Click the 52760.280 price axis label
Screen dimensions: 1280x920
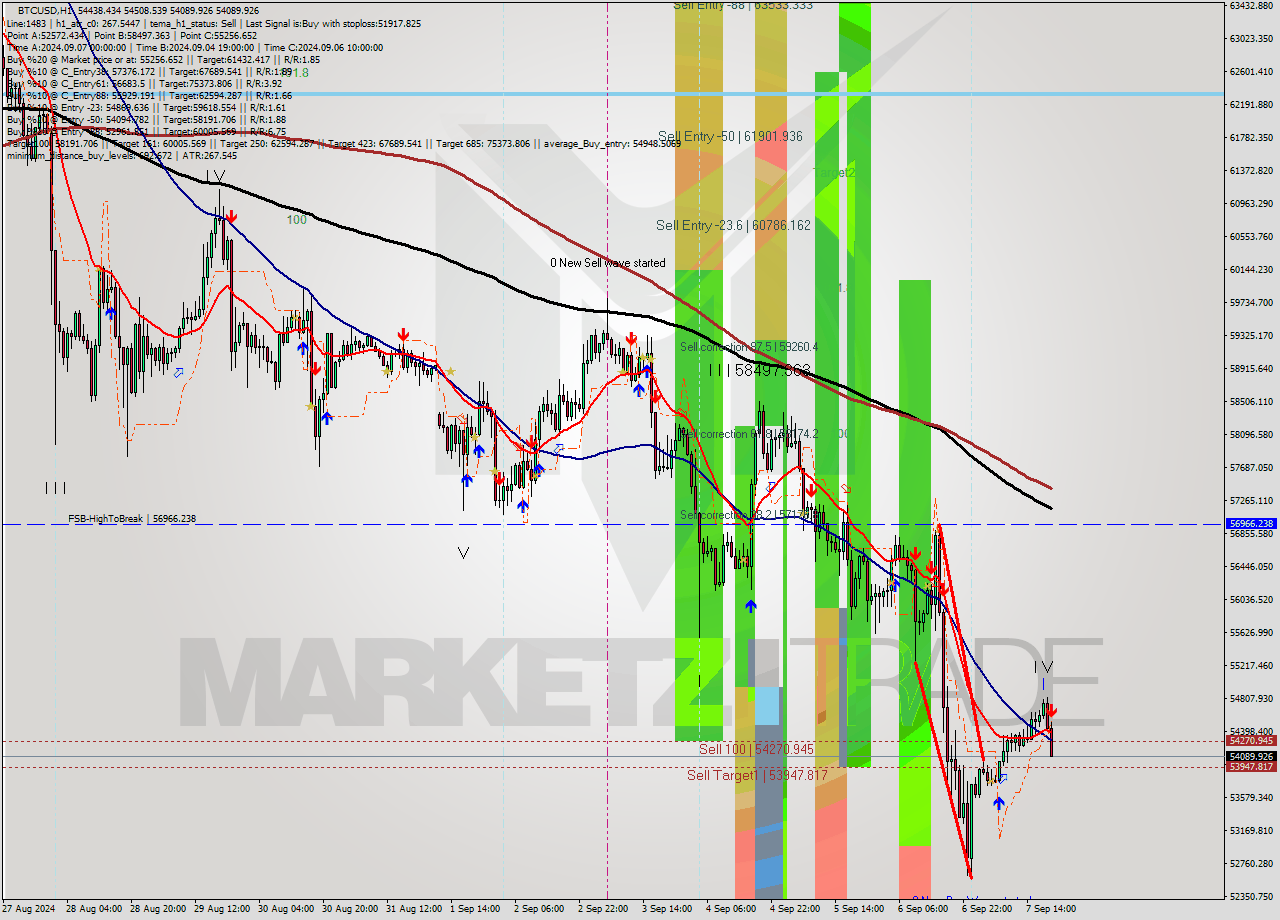[1252, 863]
